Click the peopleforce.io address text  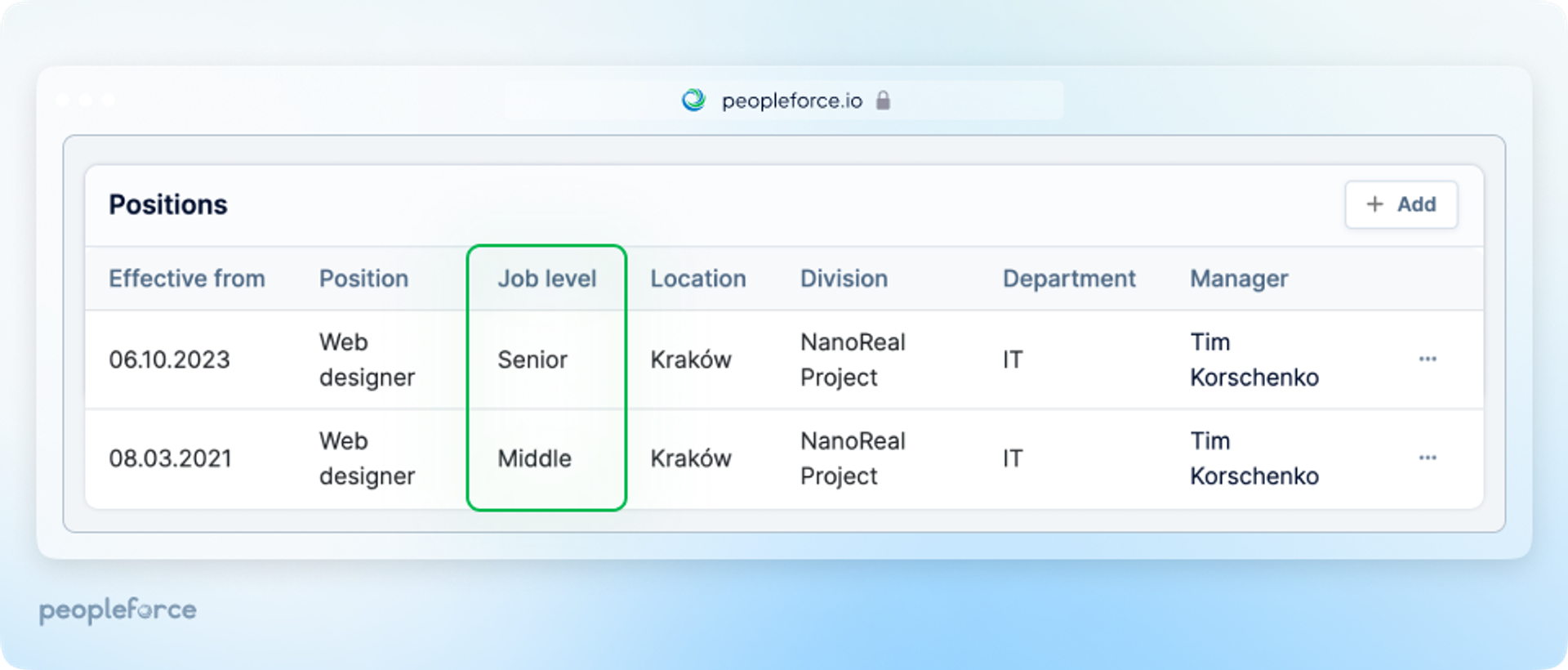pyautogui.click(x=792, y=100)
